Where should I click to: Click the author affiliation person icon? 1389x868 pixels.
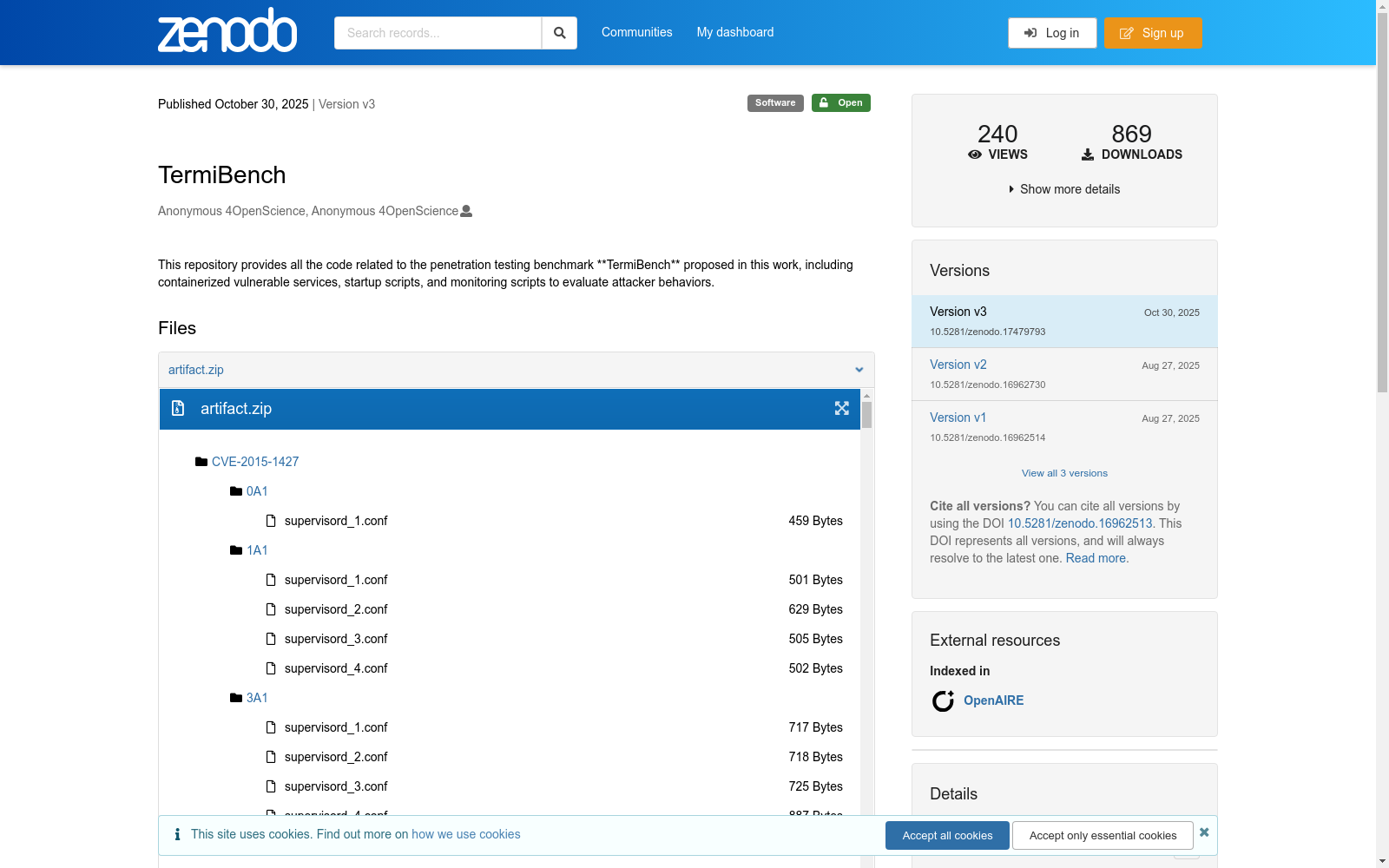466,211
